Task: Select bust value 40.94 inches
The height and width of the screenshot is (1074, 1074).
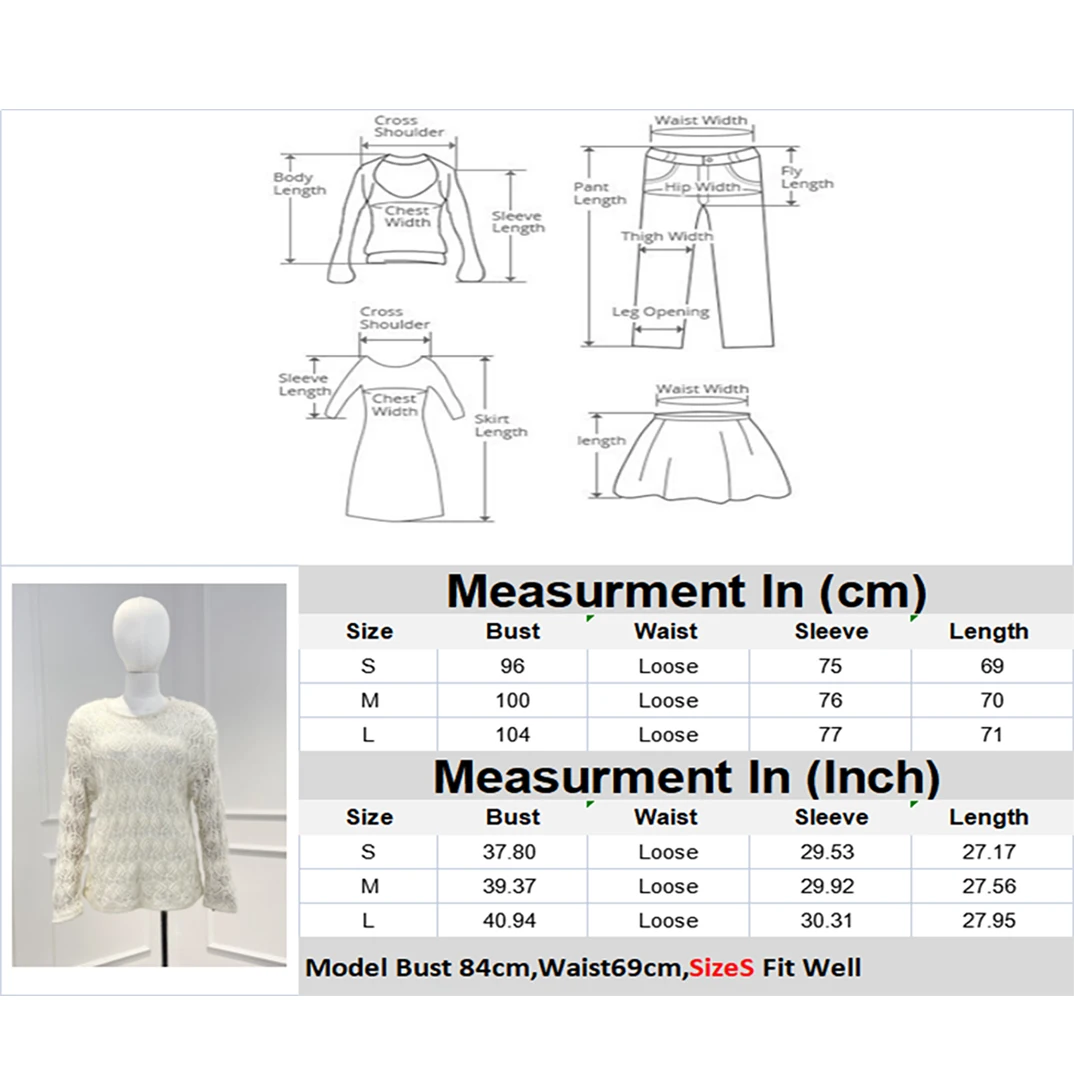Action: click(509, 920)
